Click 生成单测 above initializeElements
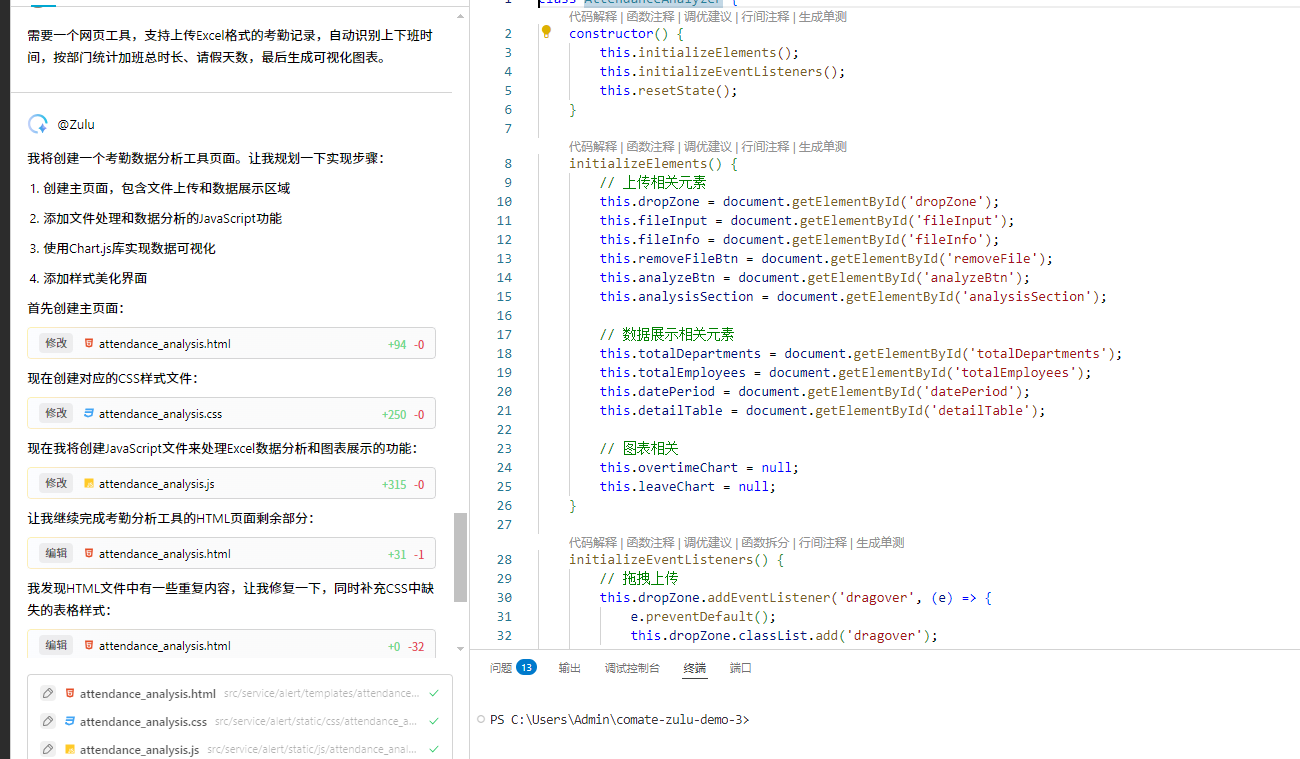Image resolution: width=1300 pixels, height=759 pixels. [823, 147]
